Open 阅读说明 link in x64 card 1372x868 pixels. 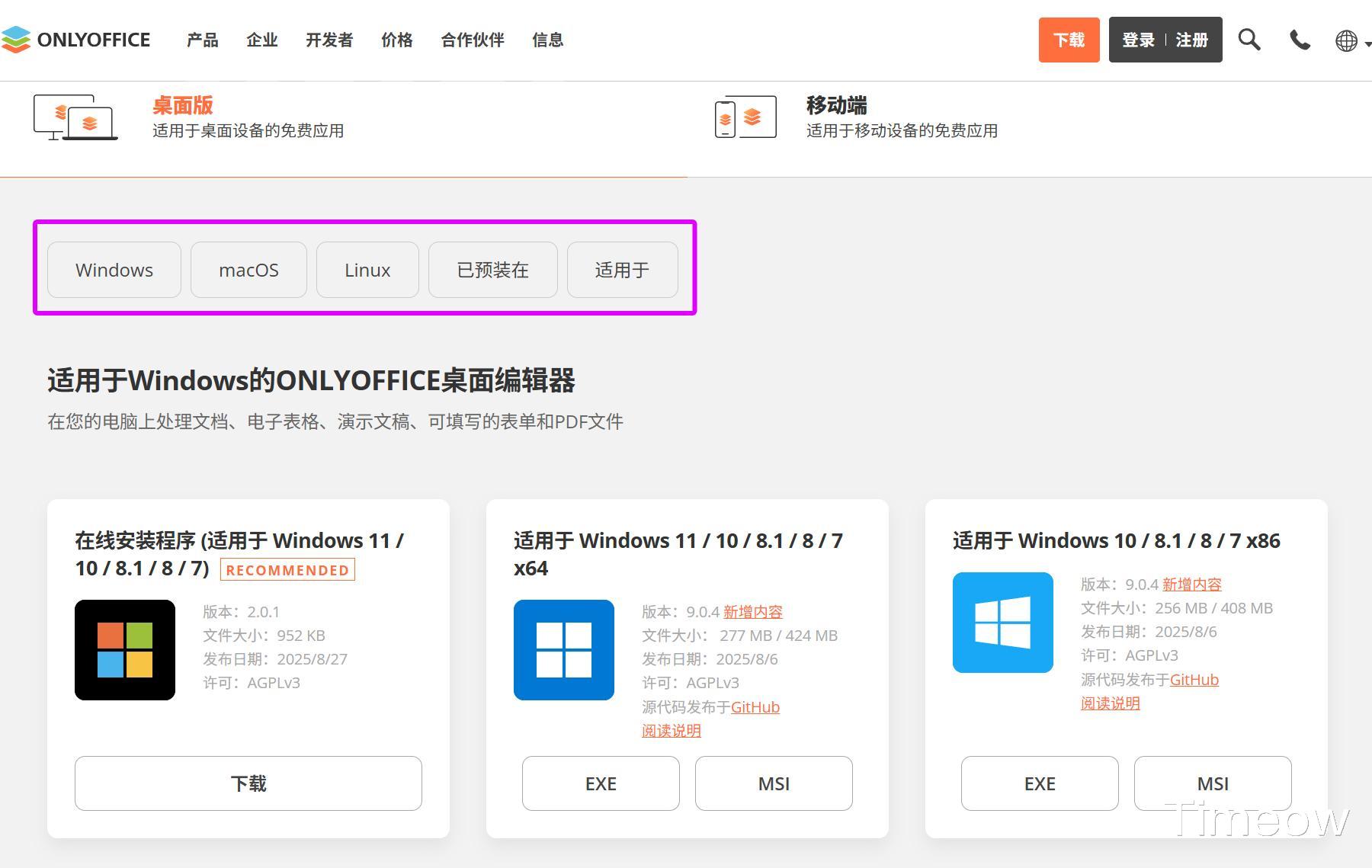[x=672, y=731]
